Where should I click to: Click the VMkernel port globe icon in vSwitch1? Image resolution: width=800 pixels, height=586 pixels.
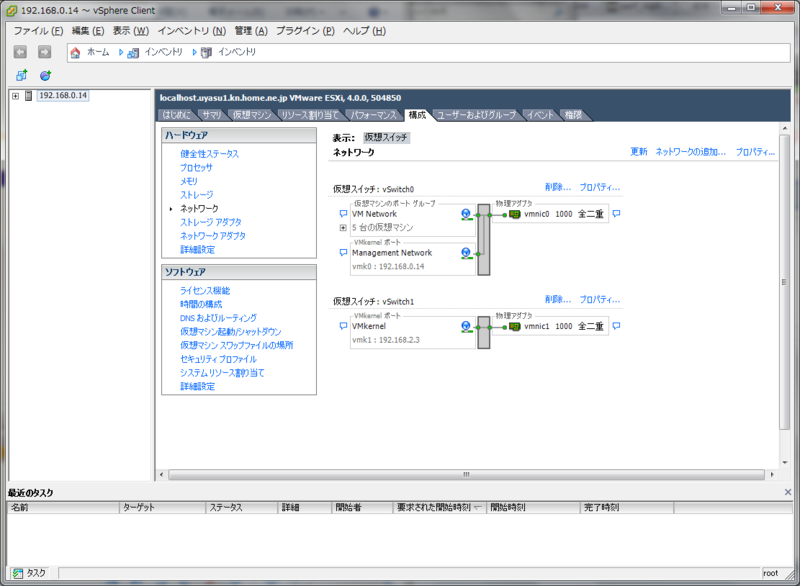coord(466,326)
